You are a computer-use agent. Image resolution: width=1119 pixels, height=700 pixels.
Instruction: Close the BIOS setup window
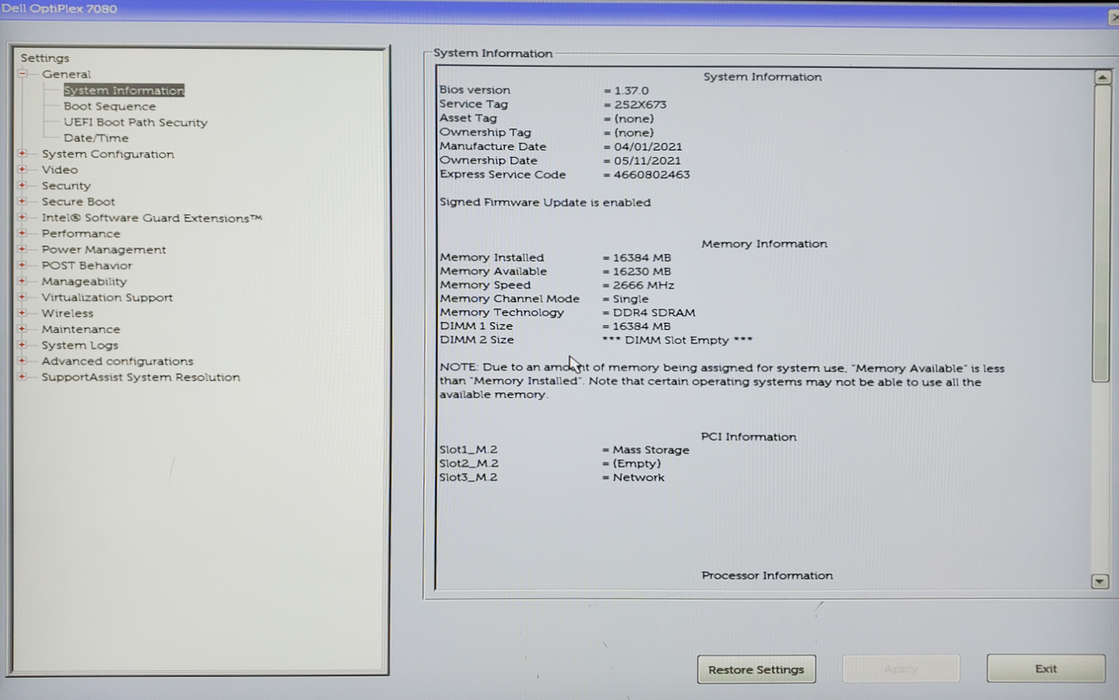coord(1113,17)
